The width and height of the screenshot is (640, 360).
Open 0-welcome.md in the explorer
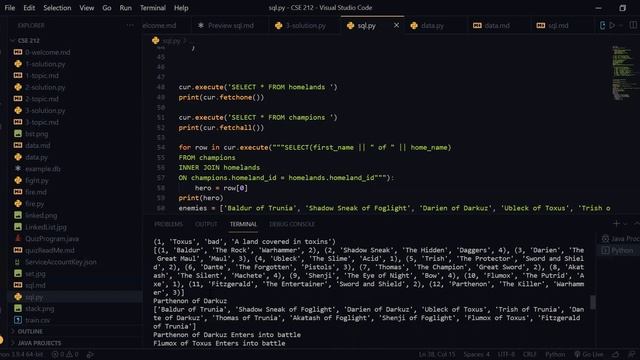[47, 52]
